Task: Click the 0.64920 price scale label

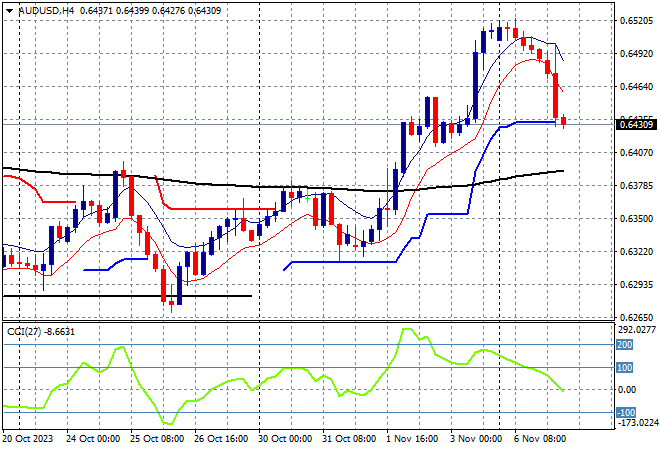Action: [636, 54]
